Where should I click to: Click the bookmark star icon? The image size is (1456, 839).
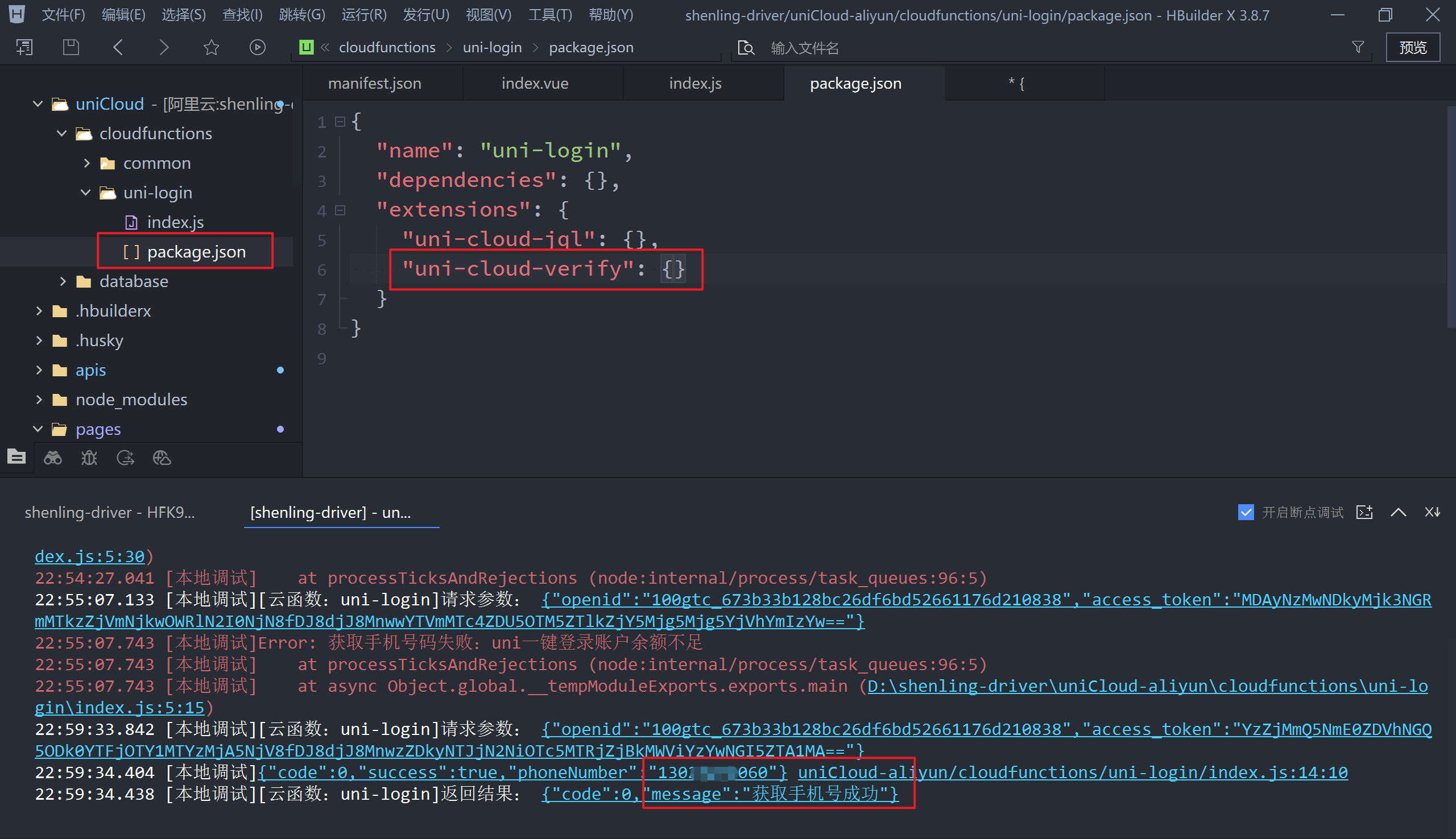(x=212, y=47)
